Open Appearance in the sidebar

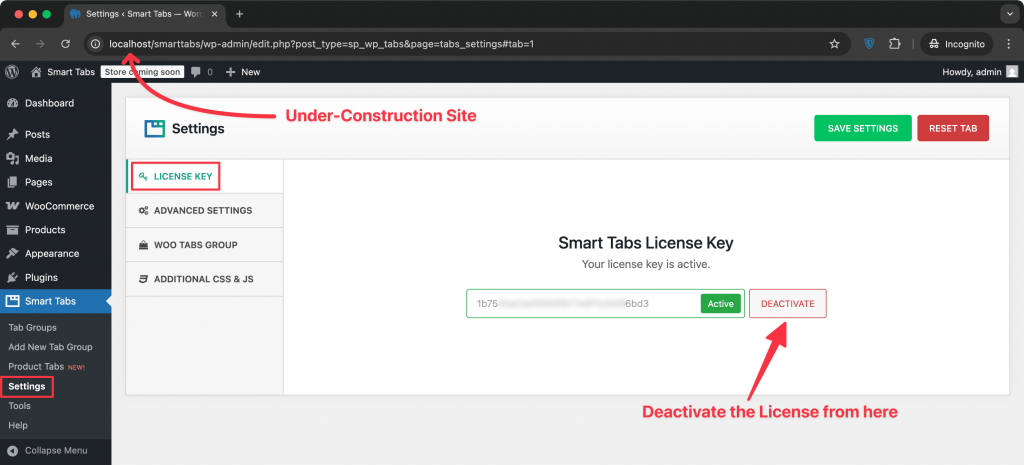(x=56, y=253)
